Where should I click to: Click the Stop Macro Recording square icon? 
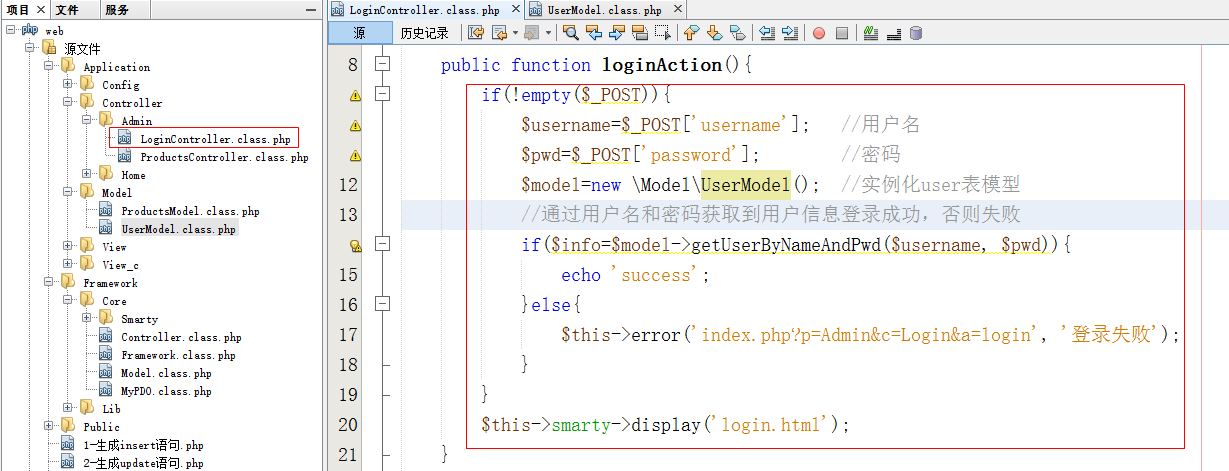click(x=842, y=33)
